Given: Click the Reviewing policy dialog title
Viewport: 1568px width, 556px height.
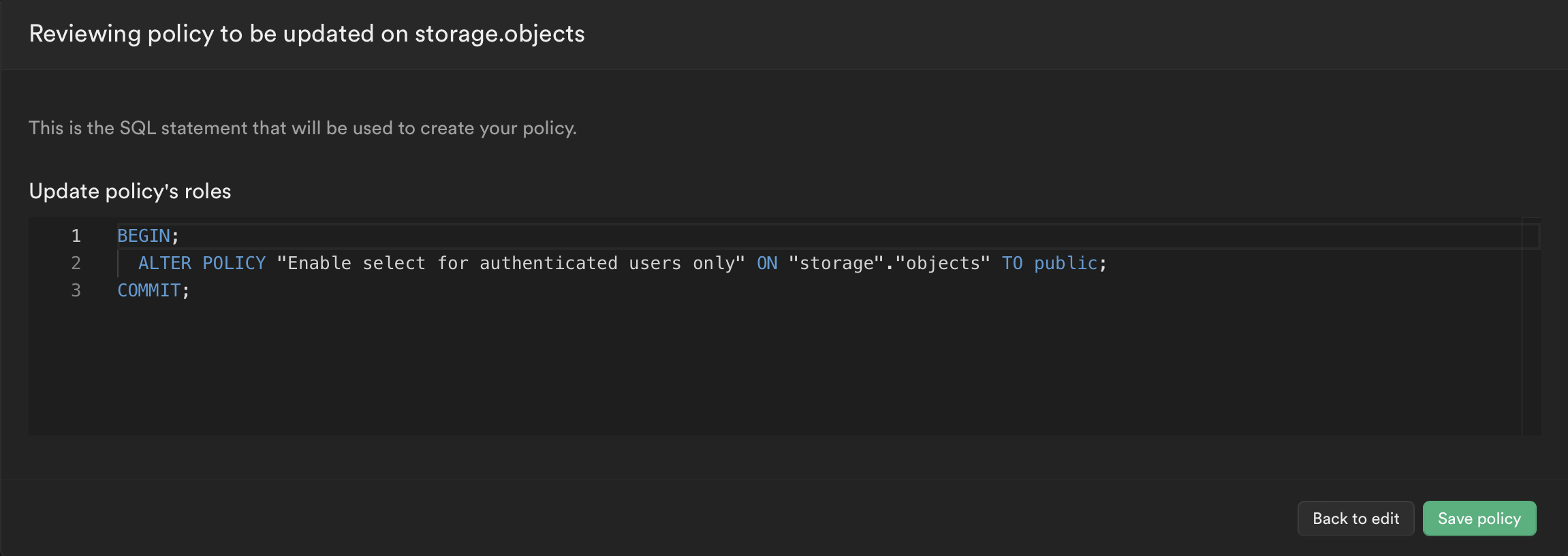Looking at the screenshot, I should [307, 34].
